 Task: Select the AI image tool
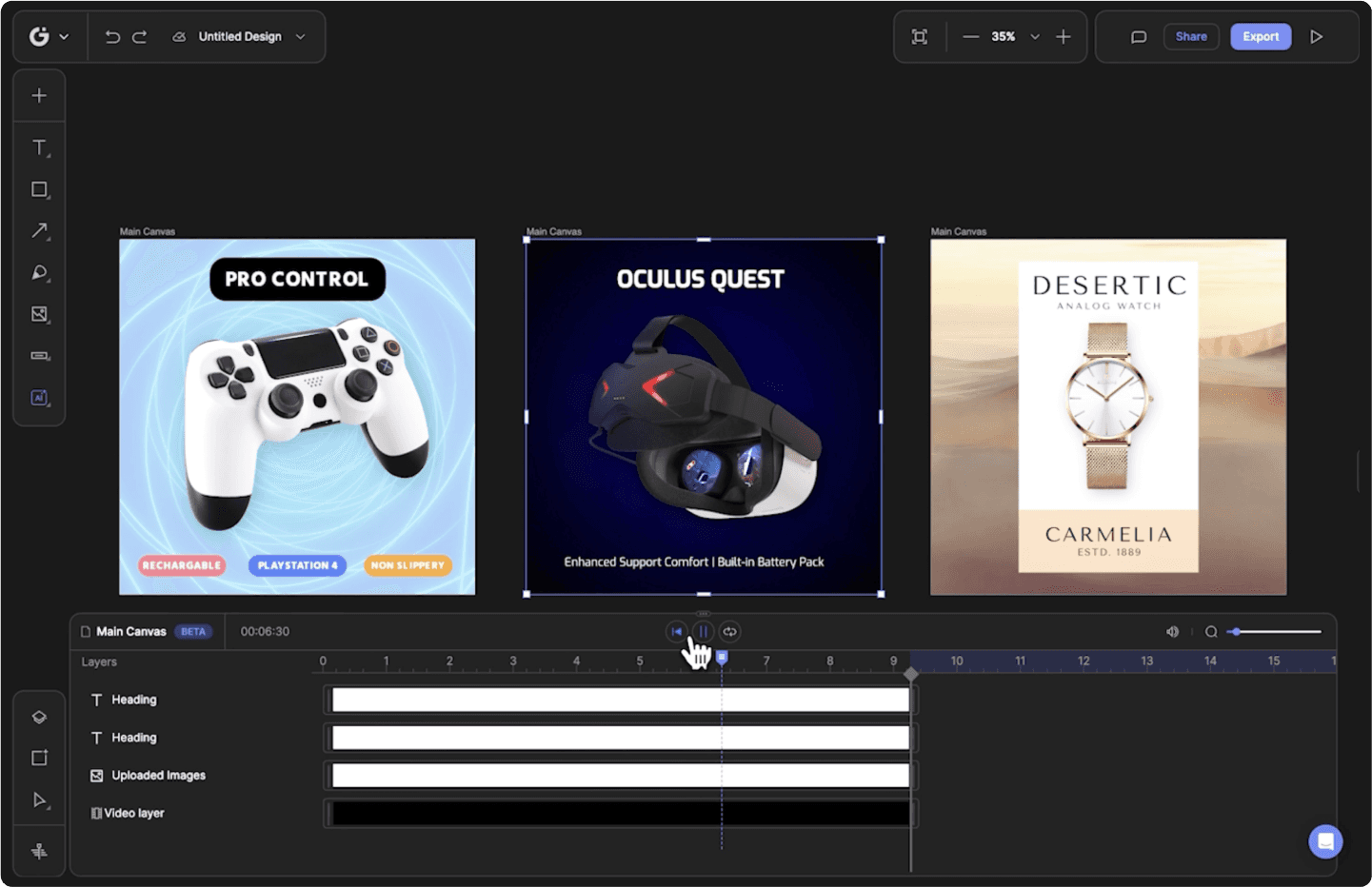click(x=39, y=398)
